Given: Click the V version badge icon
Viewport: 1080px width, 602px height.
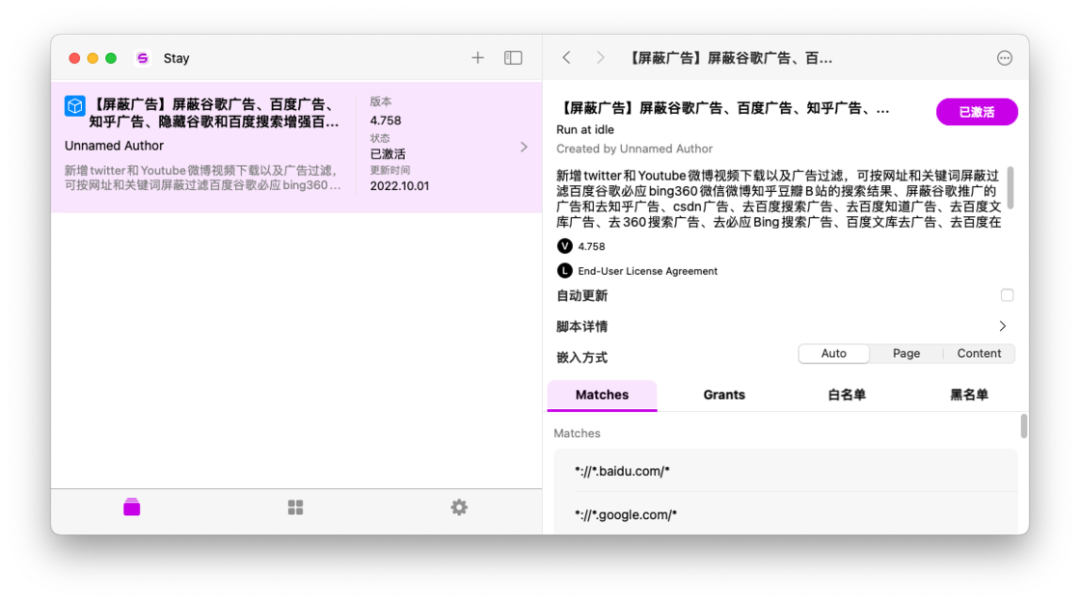Looking at the screenshot, I should click(x=564, y=246).
